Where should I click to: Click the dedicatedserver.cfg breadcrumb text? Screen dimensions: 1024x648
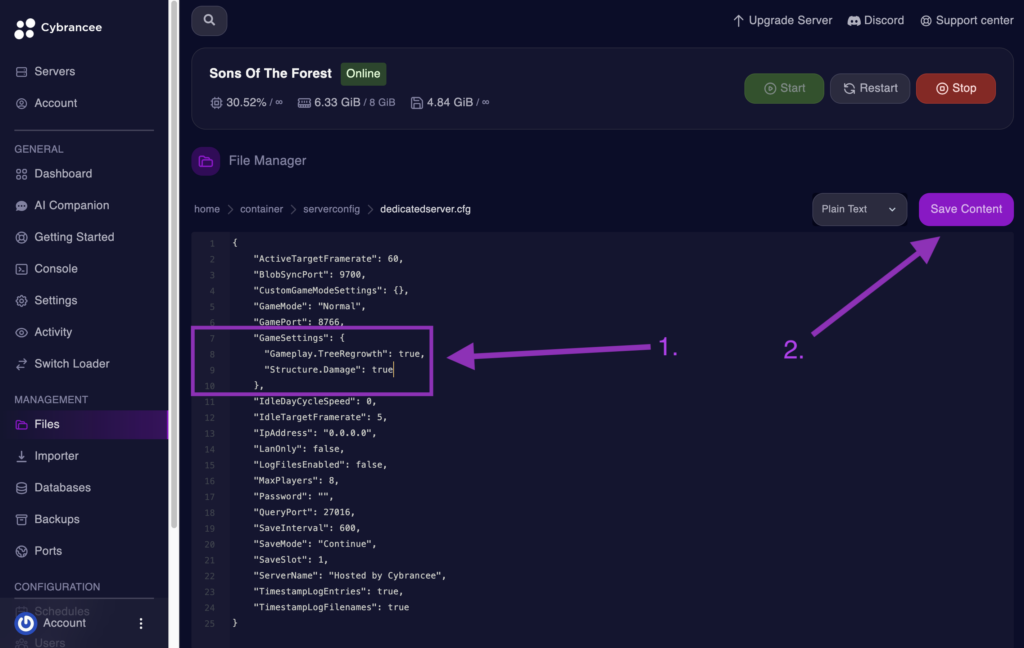coord(425,209)
